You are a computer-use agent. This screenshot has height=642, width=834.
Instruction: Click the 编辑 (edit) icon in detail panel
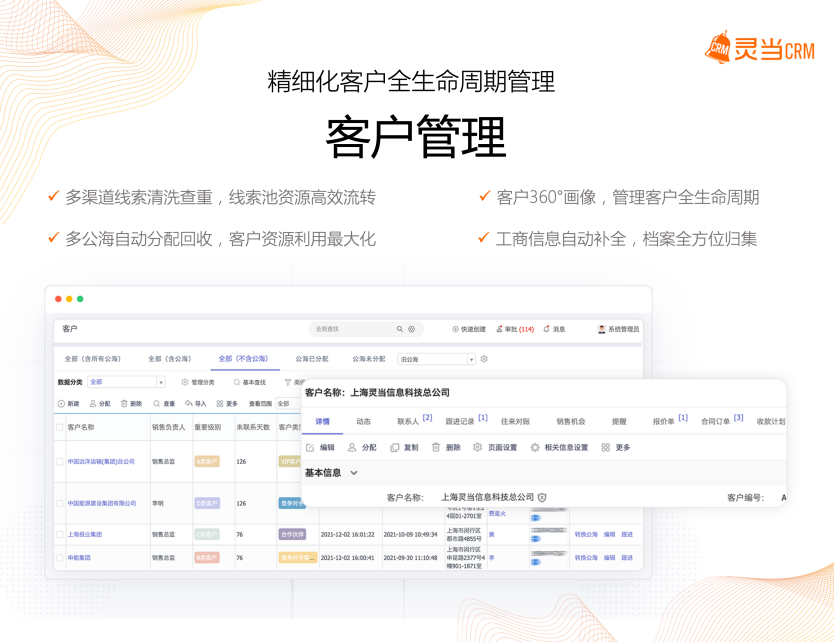[310, 447]
